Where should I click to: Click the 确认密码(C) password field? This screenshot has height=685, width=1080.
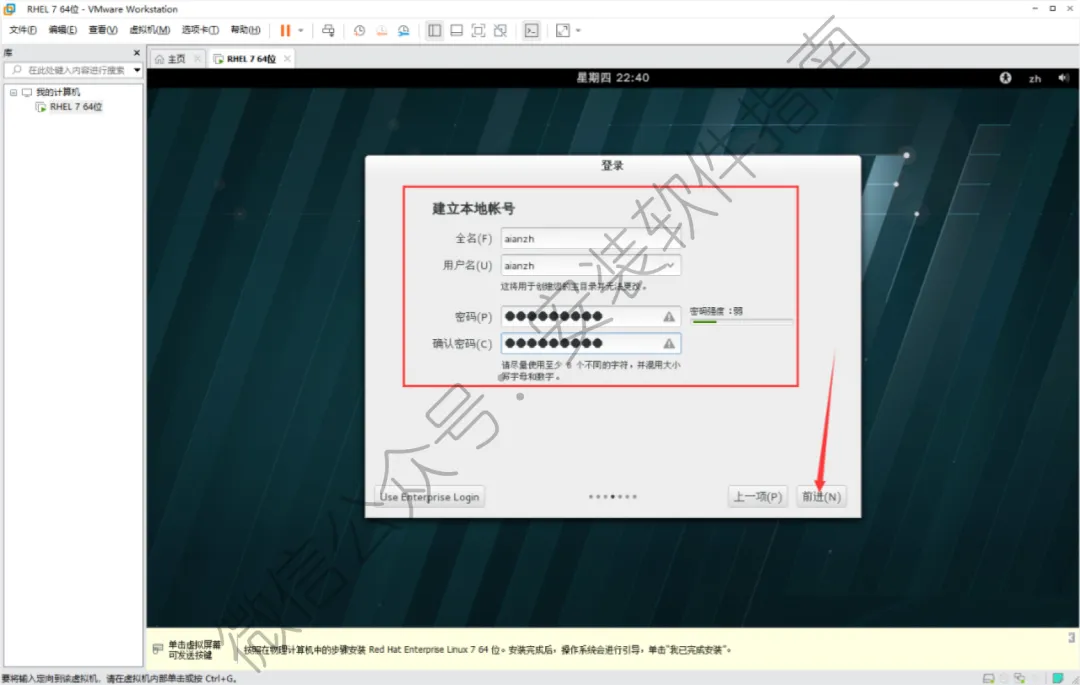point(590,344)
